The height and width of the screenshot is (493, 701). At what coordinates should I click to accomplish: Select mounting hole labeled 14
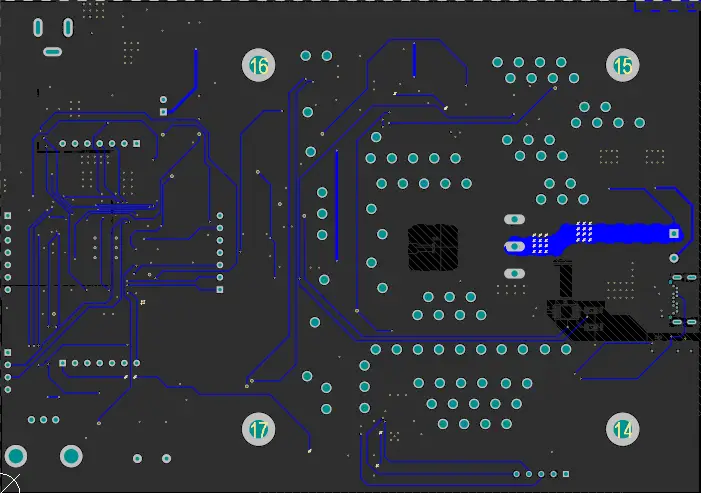pyautogui.click(x=623, y=430)
